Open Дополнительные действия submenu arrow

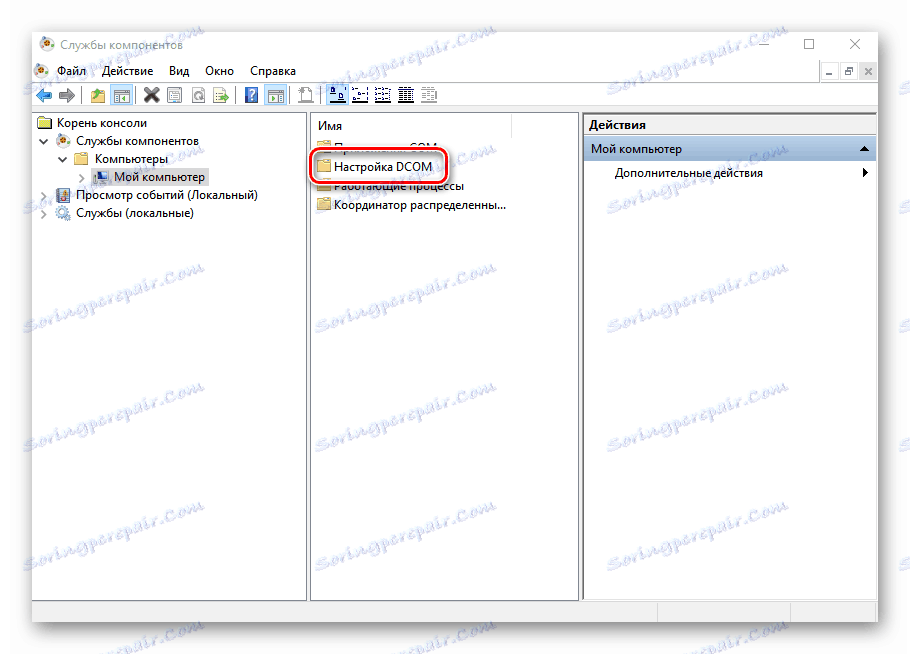865,172
